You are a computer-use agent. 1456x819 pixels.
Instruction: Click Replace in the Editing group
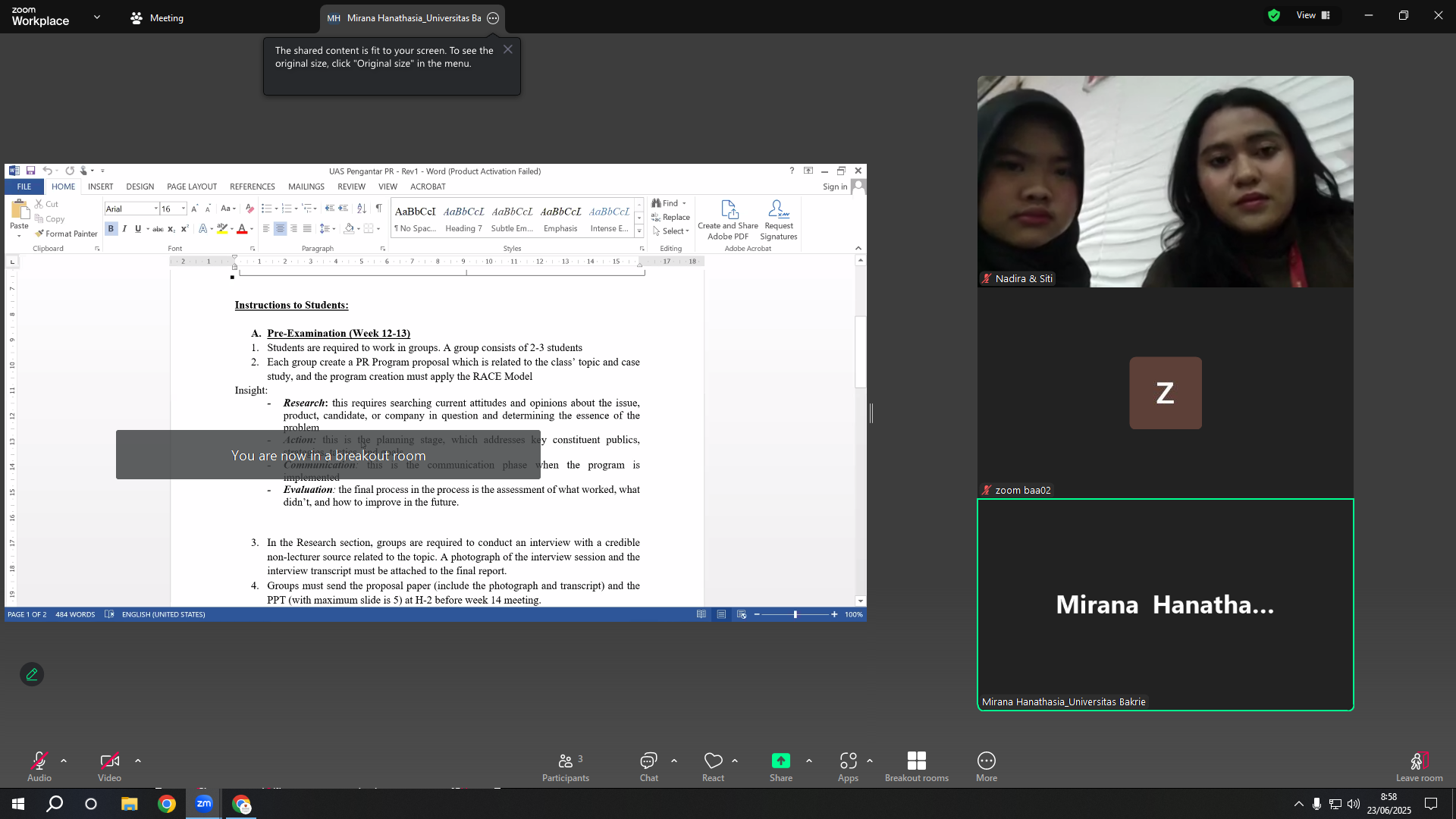(x=670, y=217)
